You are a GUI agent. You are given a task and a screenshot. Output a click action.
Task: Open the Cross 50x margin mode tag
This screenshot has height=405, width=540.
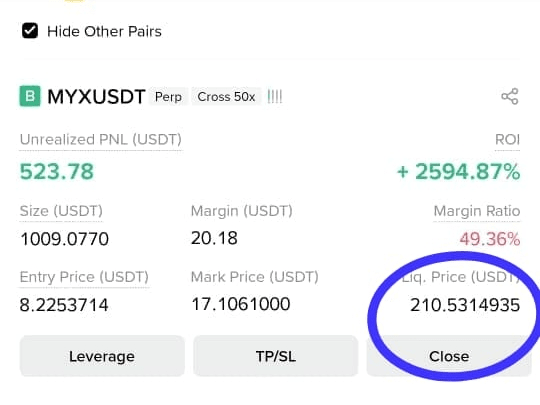coord(226,97)
